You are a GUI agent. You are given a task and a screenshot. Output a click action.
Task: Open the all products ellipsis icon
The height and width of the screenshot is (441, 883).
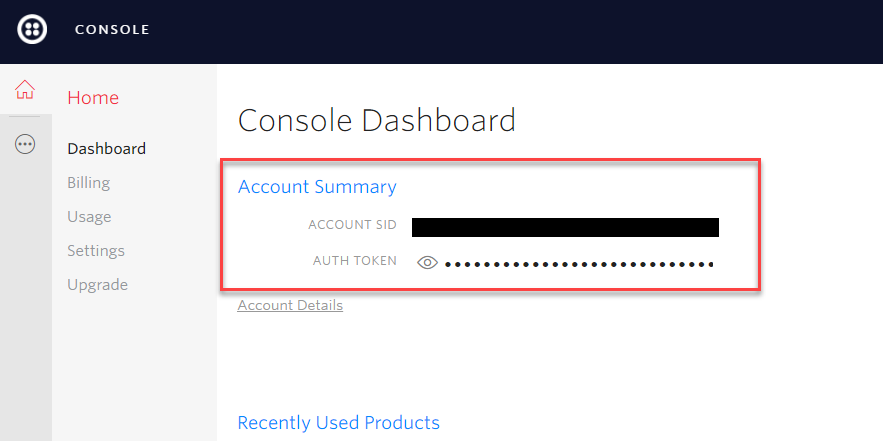point(25,144)
